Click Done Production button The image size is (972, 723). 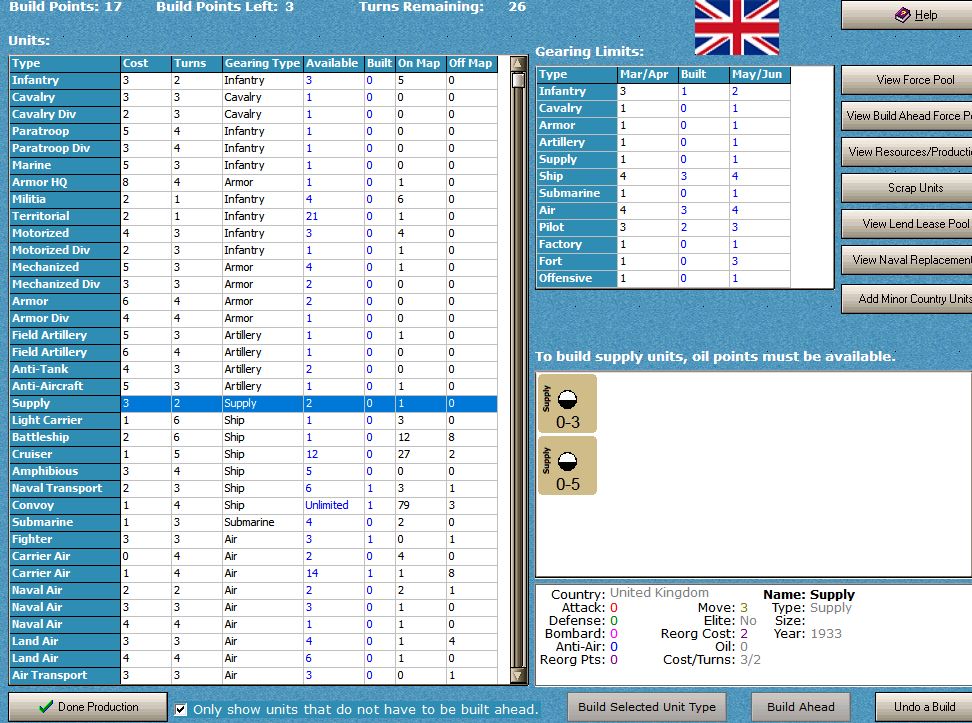(x=88, y=707)
